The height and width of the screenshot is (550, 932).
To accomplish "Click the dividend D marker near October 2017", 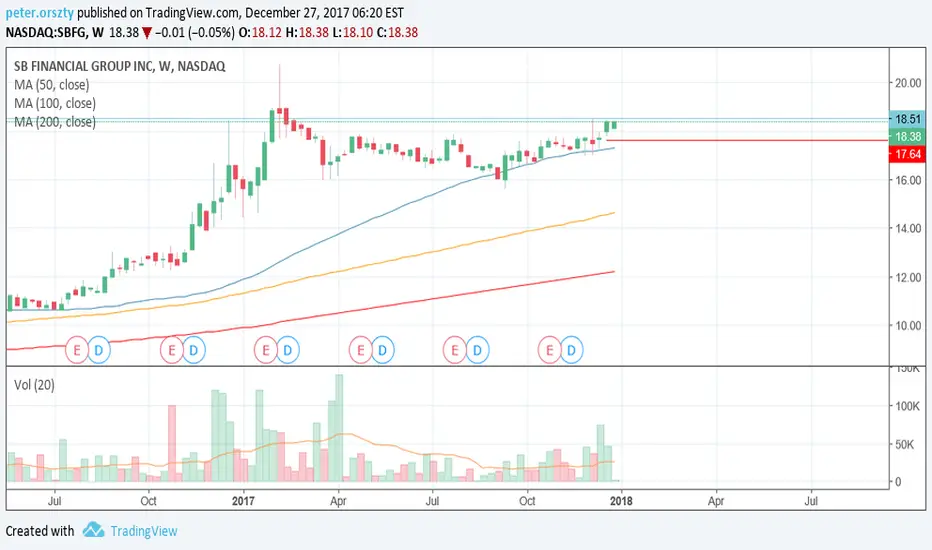I will [571, 350].
